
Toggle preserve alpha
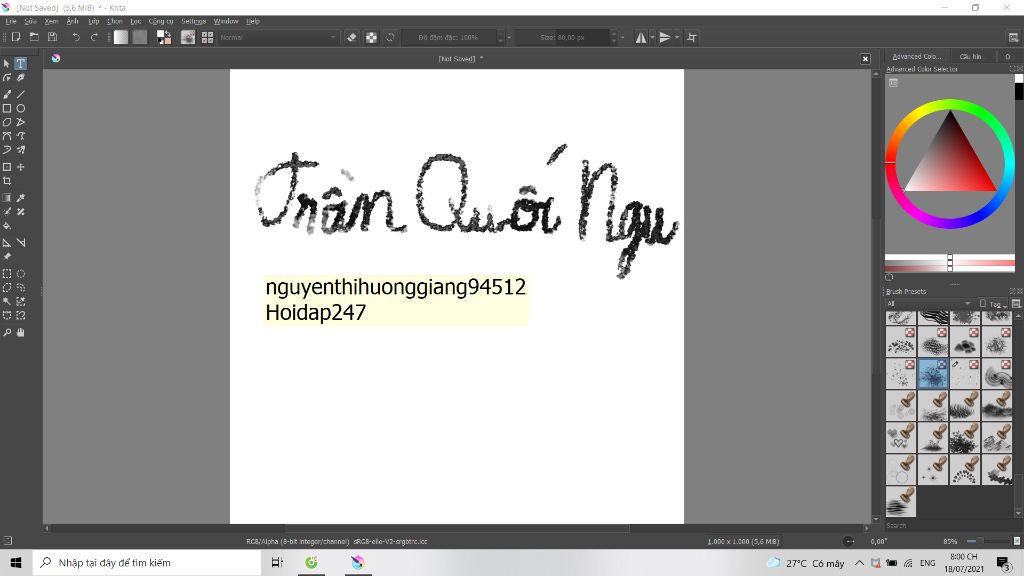tap(371, 37)
